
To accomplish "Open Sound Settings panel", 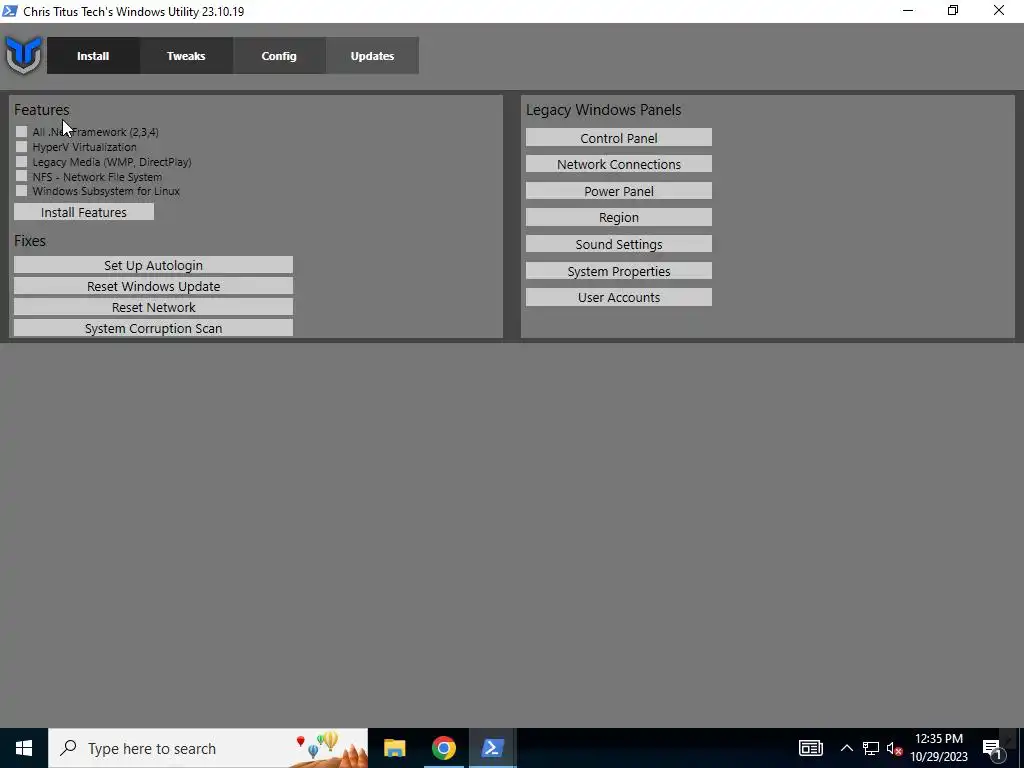I will 618,244.
